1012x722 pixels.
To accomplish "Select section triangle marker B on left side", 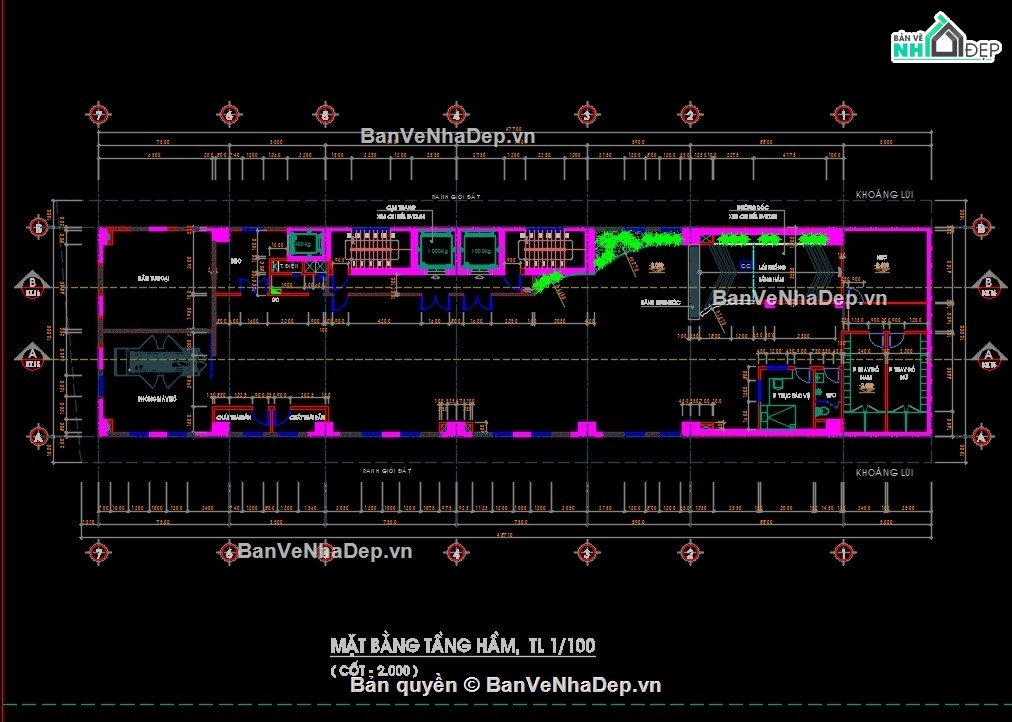I will 32,285.
